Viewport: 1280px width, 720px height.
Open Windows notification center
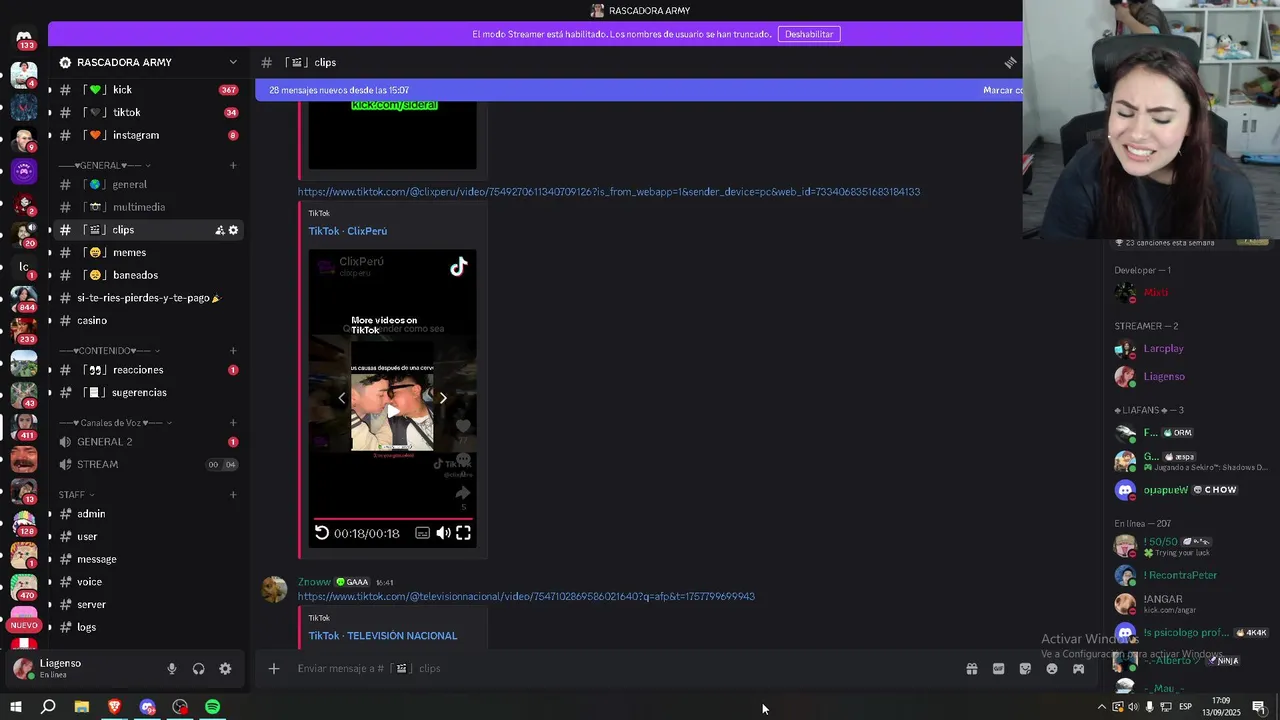pos(1258,707)
